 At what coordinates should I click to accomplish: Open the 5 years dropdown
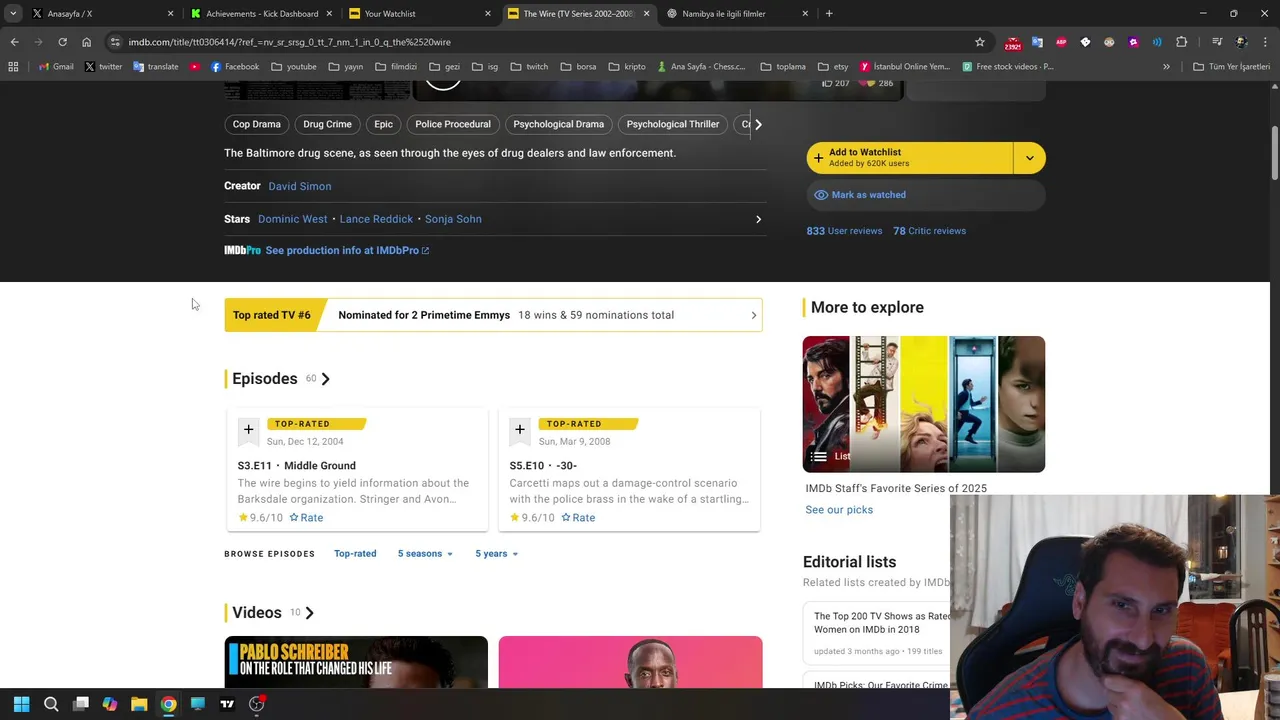496,554
